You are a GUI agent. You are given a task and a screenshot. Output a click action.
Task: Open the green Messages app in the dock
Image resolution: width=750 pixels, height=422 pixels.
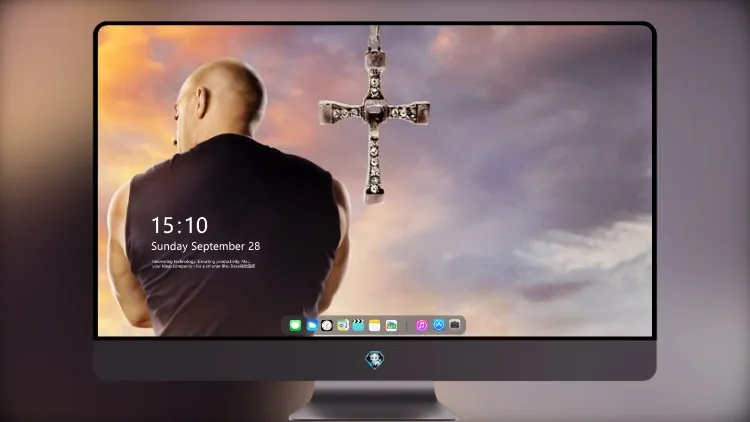point(295,325)
